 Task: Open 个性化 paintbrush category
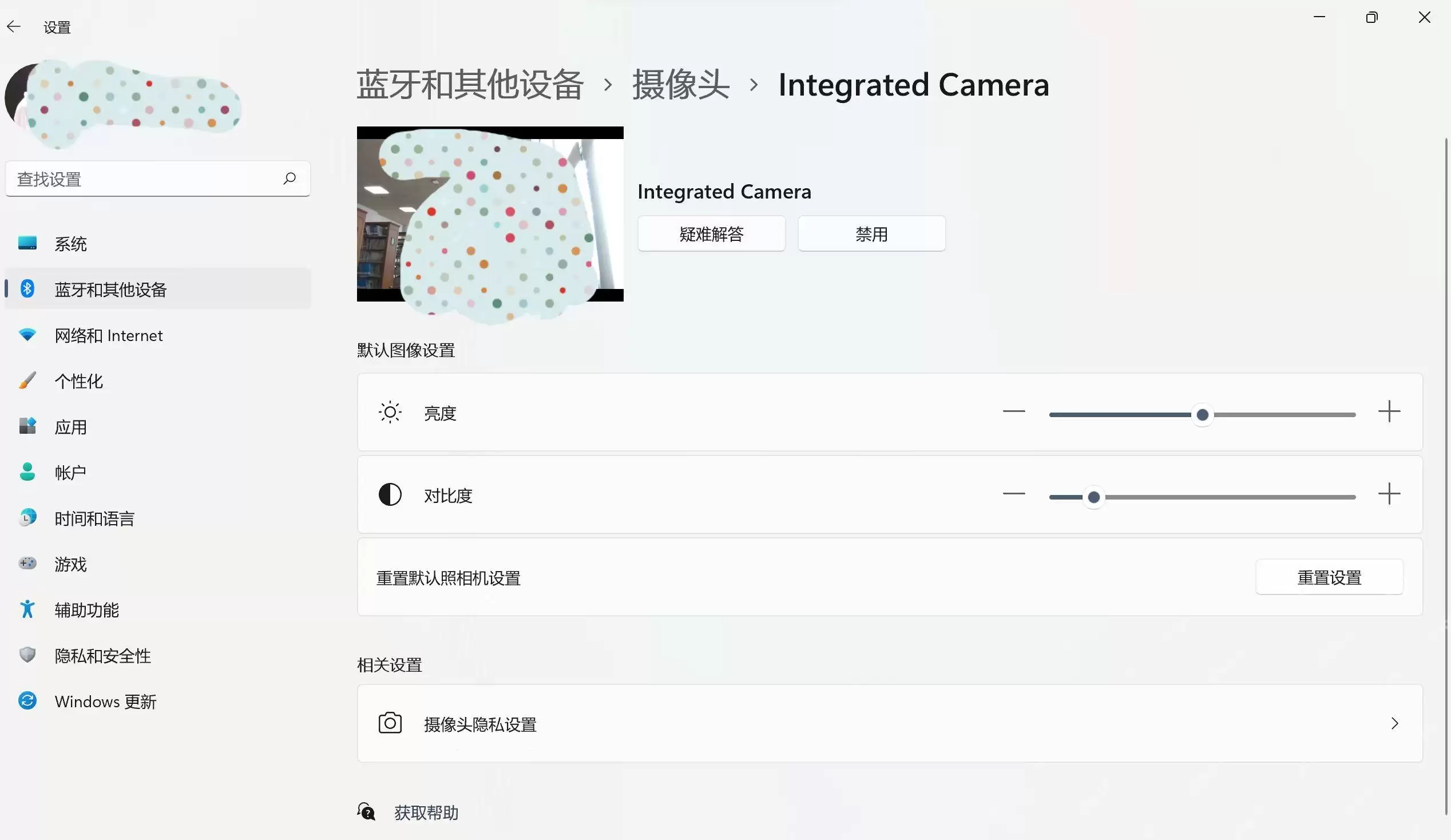(x=157, y=381)
